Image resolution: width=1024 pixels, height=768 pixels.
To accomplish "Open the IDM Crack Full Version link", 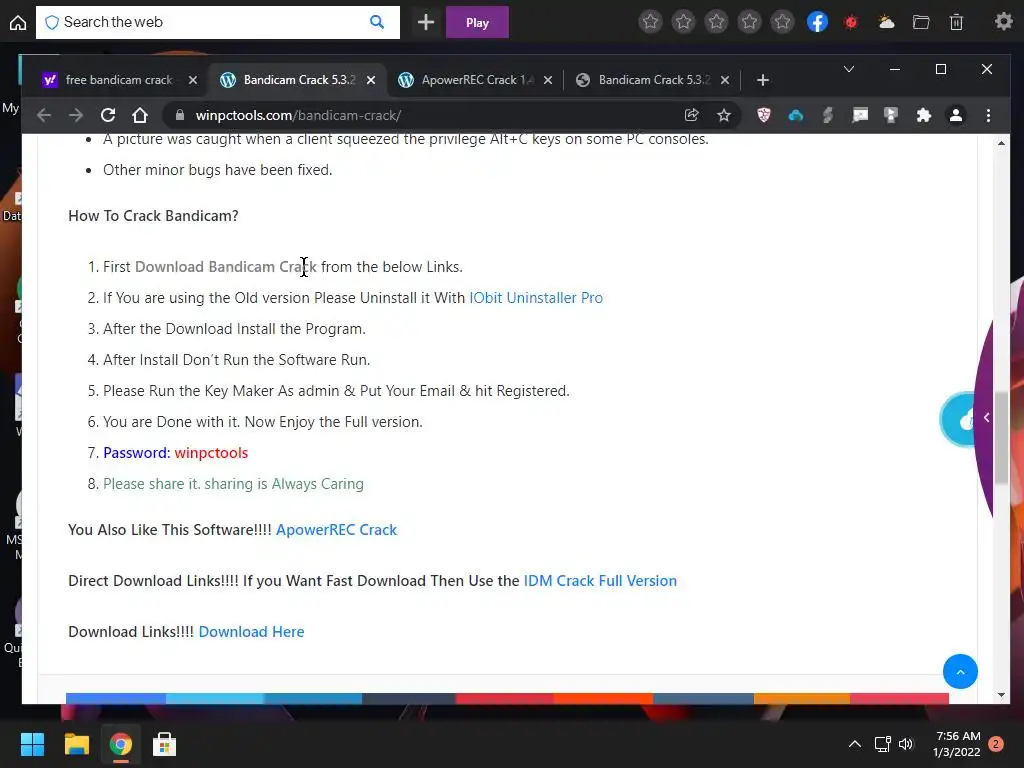I will tap(600, 581).
